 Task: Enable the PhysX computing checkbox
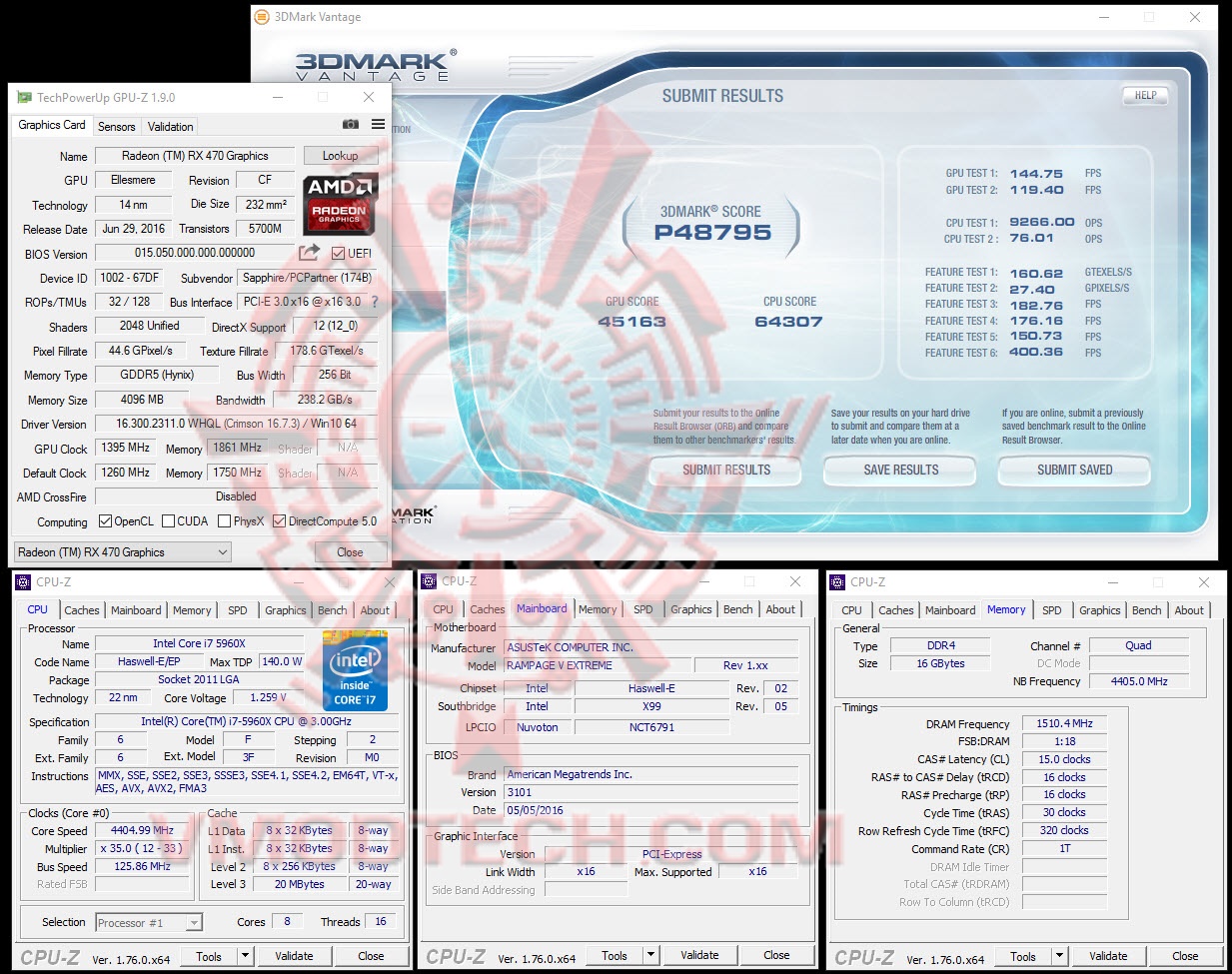click(224, 520)
